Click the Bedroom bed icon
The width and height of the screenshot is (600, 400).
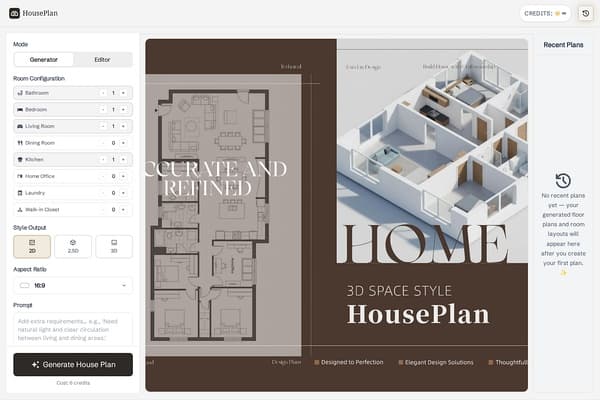tap(20, 109)
